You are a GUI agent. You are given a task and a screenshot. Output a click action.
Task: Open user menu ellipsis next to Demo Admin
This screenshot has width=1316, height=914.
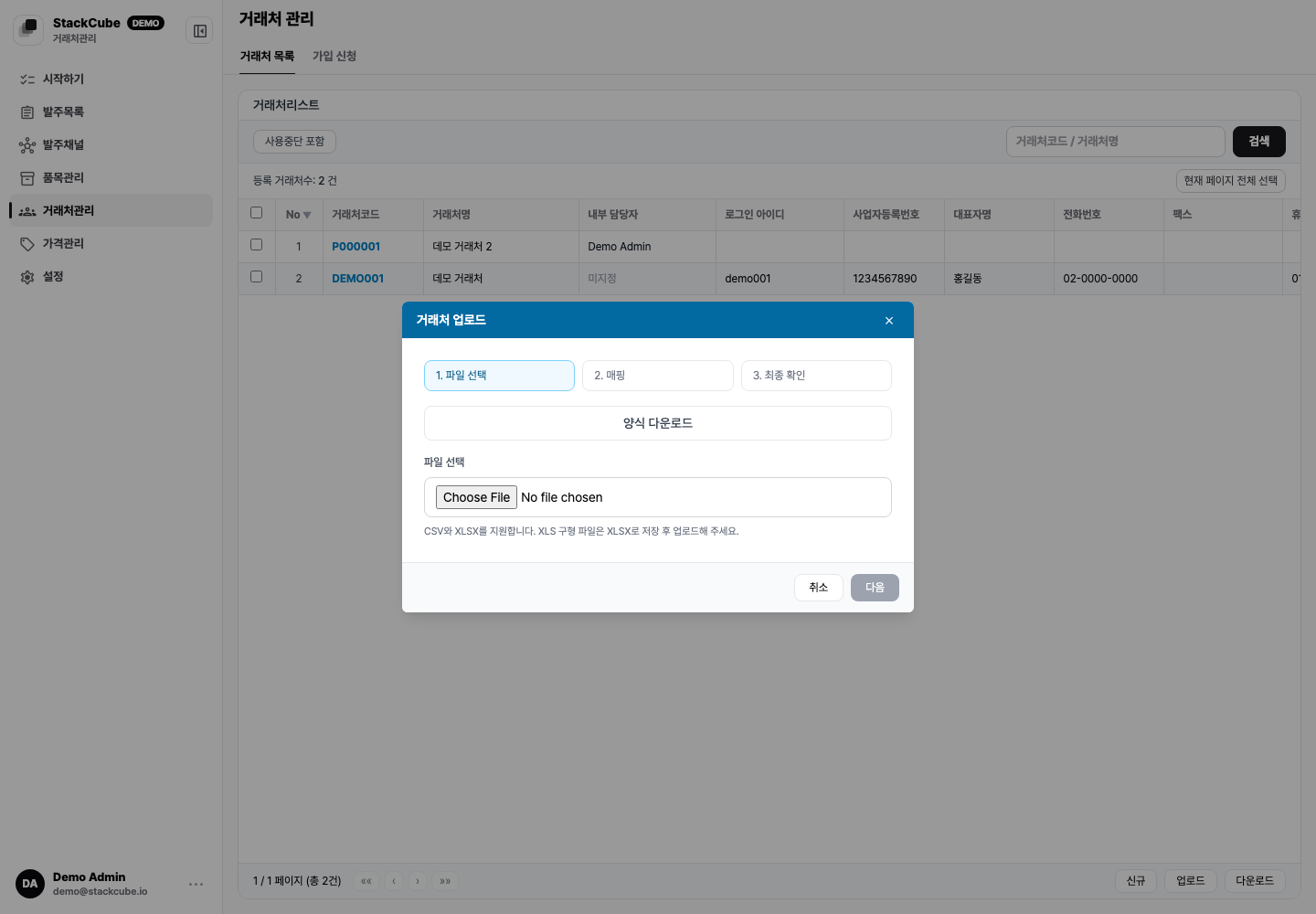tap(196, 884)
